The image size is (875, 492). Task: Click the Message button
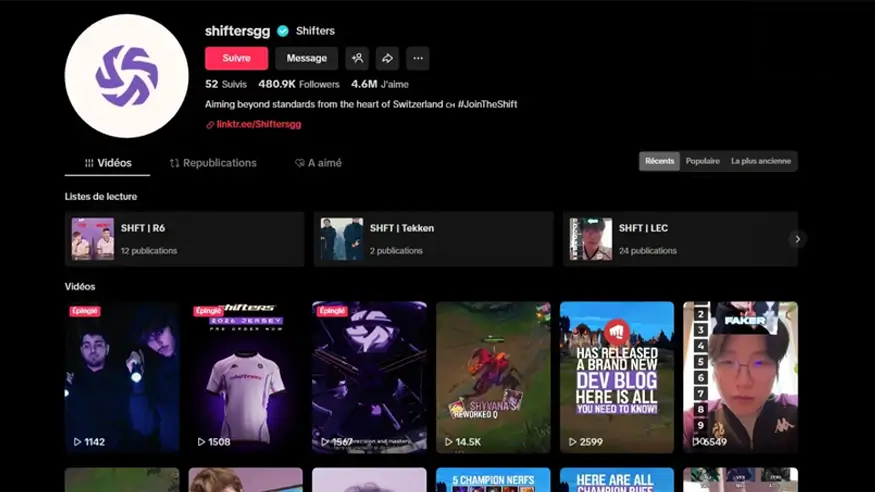(x=307, y=58)
